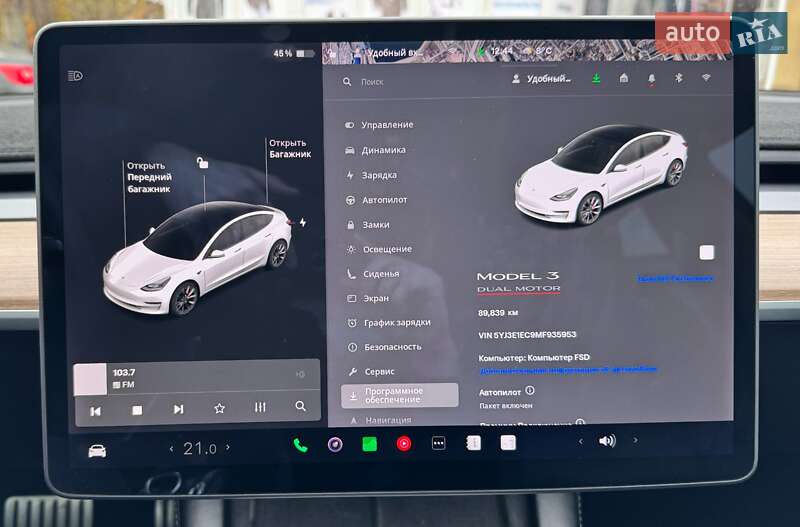Tap the speaker volume icon
This screenshot has width=800, height=527.
click(x=607, y=441)
